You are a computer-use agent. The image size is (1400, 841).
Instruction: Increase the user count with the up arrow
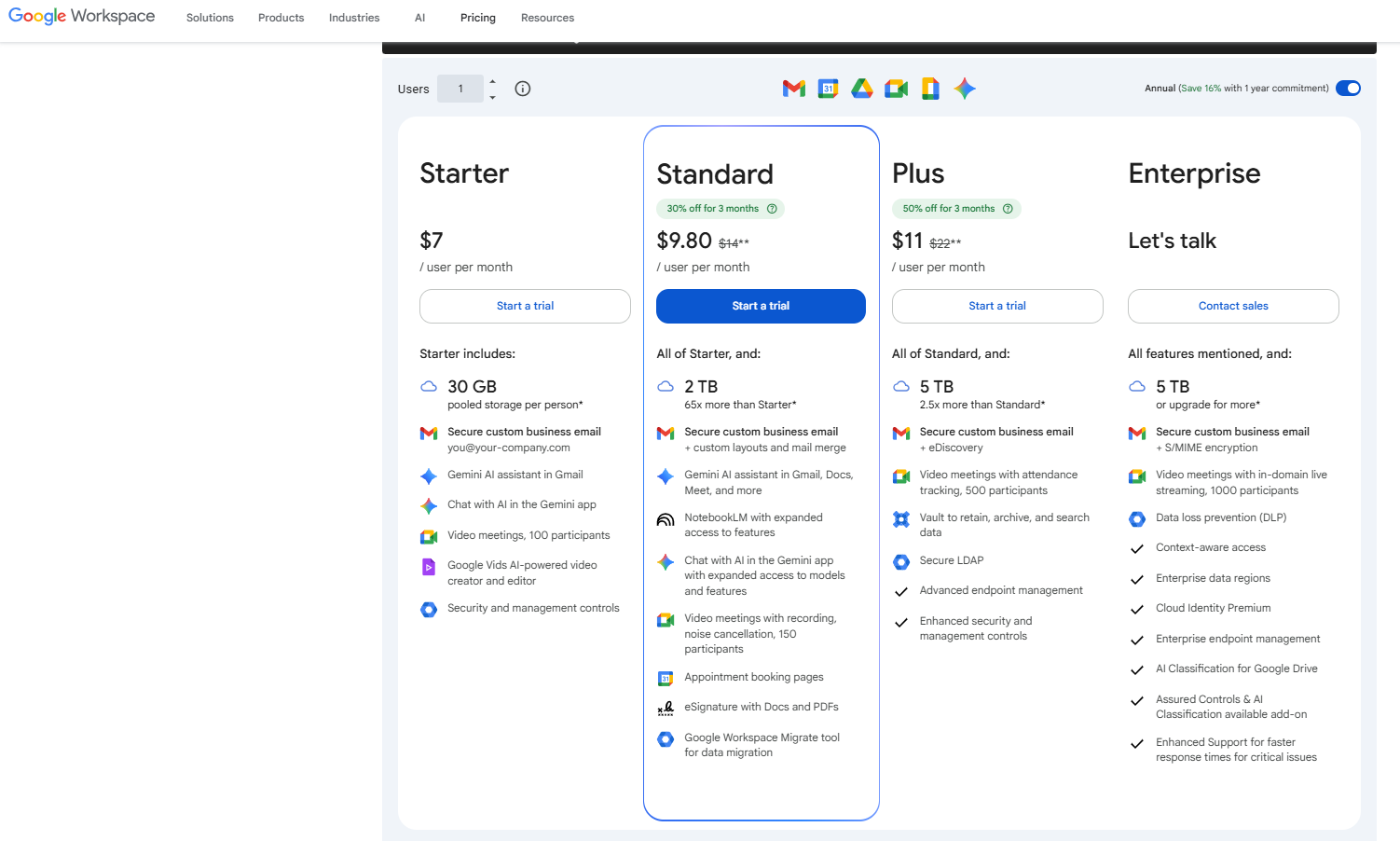(492, 82)
